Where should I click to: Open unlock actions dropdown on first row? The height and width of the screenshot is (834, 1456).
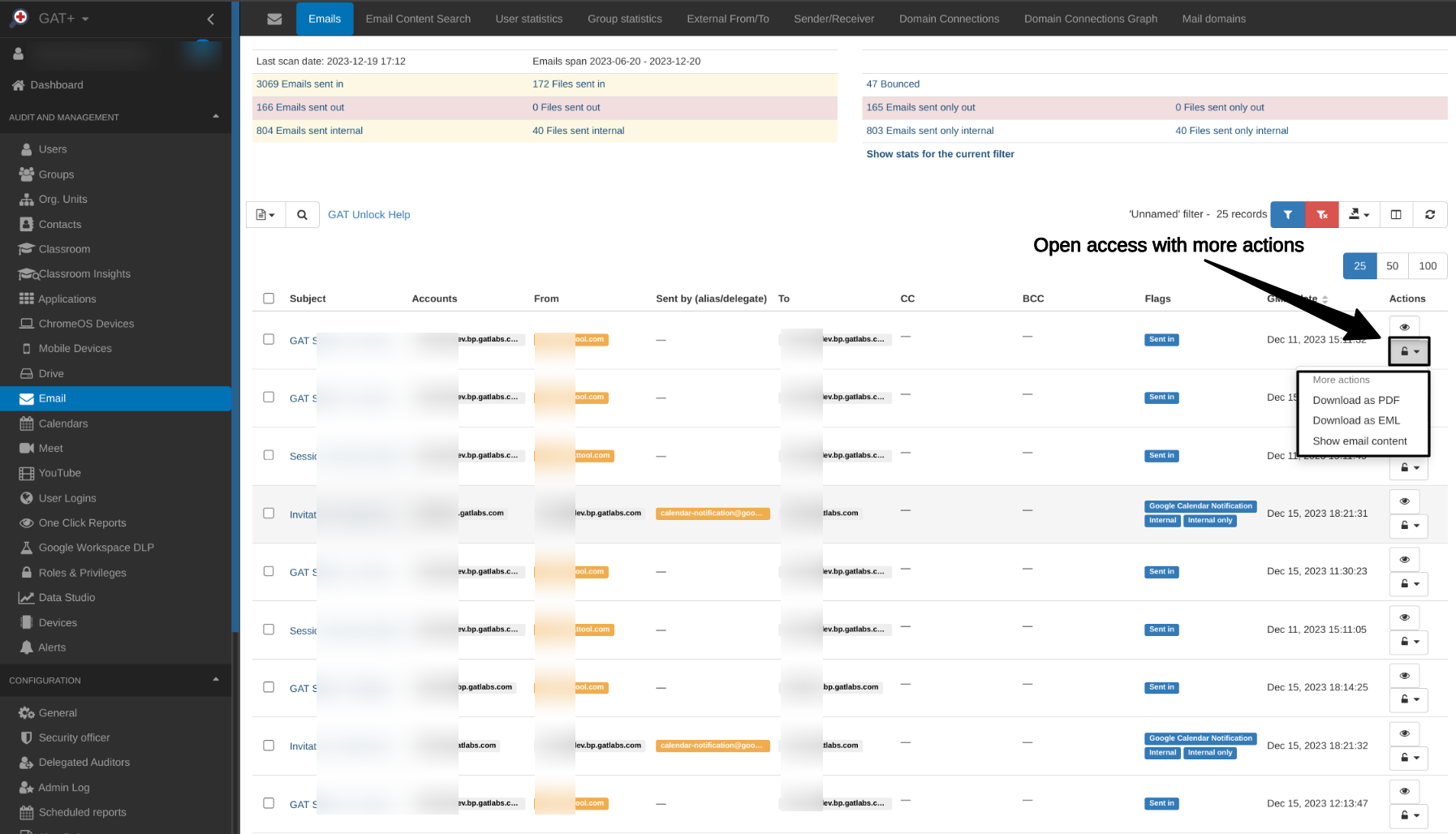point(1409,351)
